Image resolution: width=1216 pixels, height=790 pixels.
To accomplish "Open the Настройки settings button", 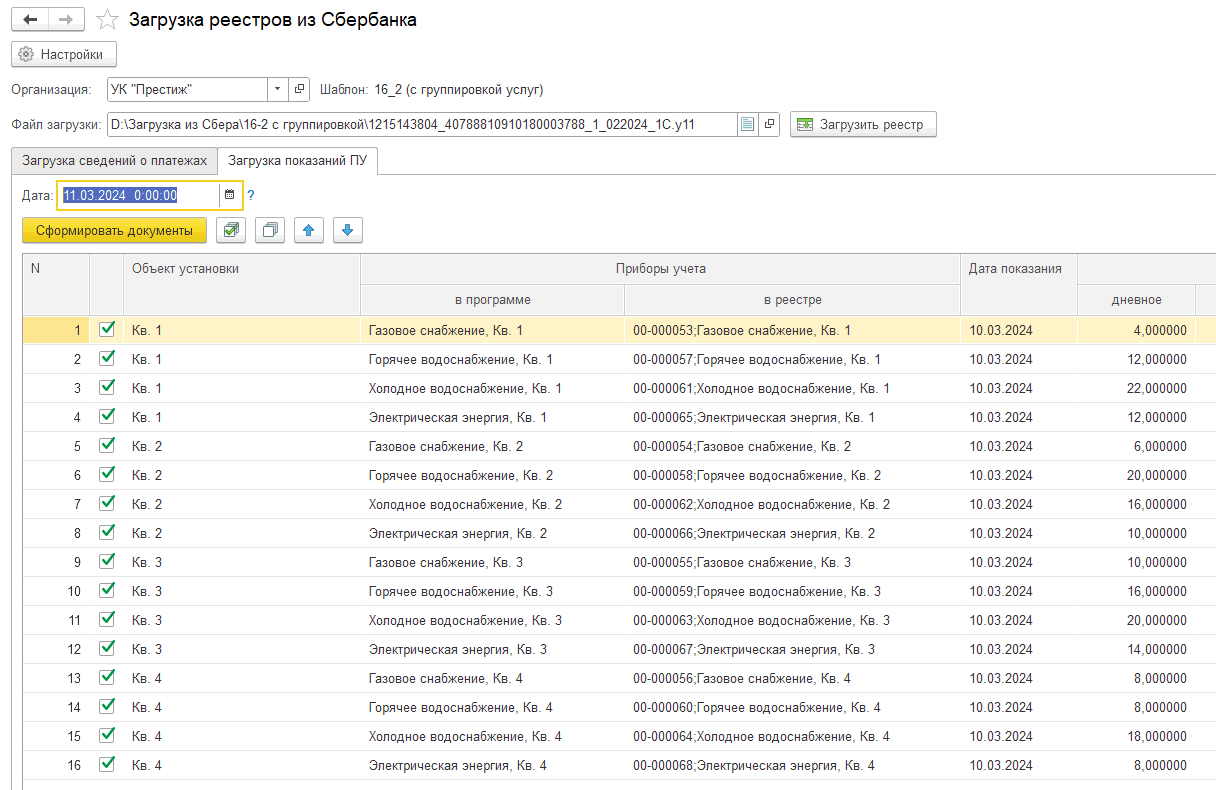I will pyautogui.click(x=63, y=54).
